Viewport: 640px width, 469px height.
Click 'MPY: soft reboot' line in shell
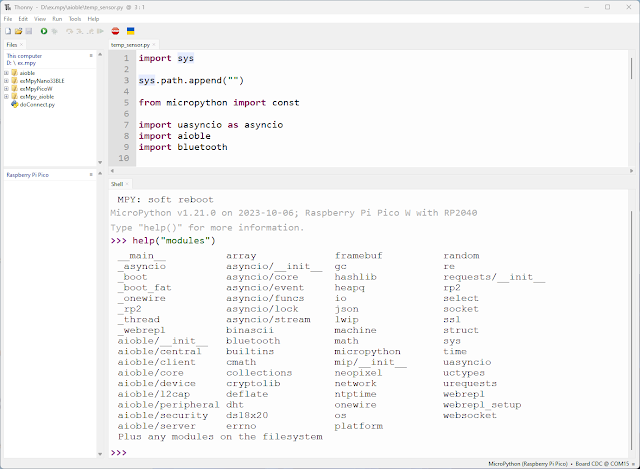click(165, 200)
